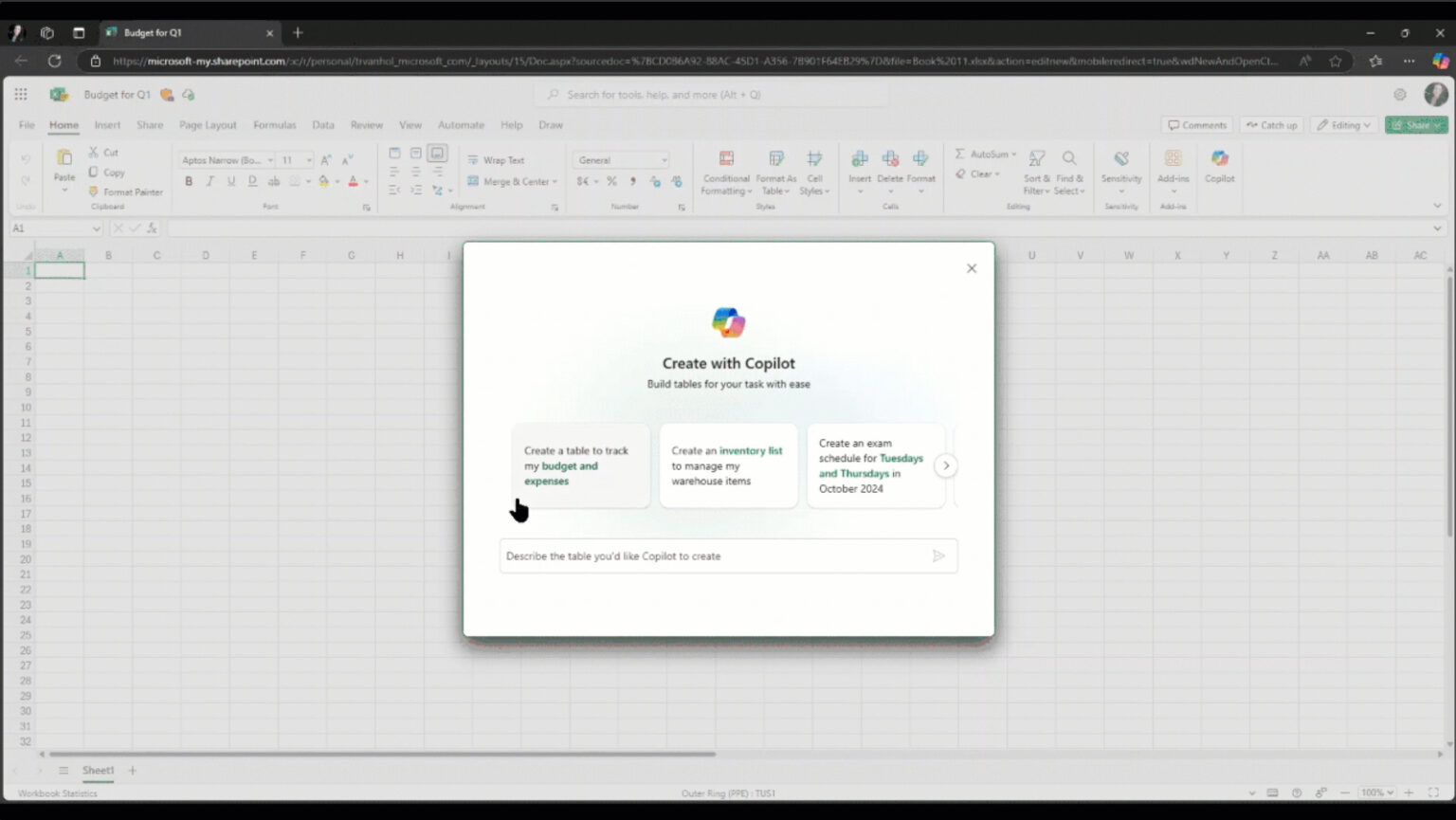Expand the Merge & Center dropdown

[553, 181]
